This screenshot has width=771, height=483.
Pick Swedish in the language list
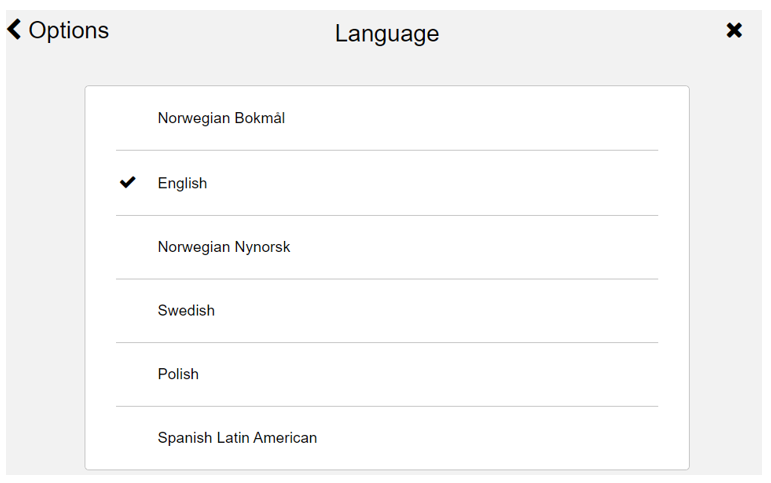click(x=387, y=310)
